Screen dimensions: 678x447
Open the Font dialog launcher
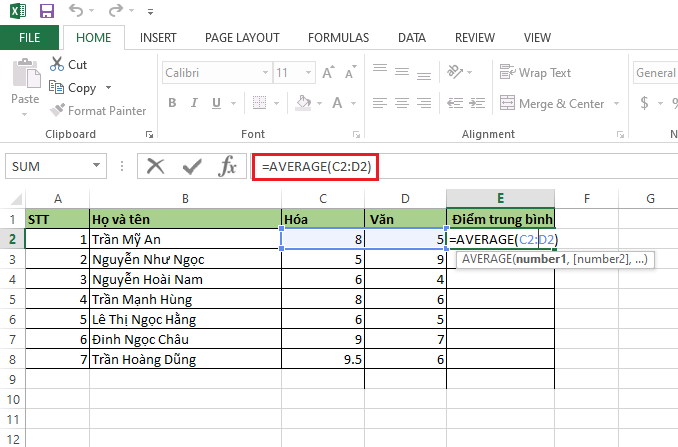(357, 135)
